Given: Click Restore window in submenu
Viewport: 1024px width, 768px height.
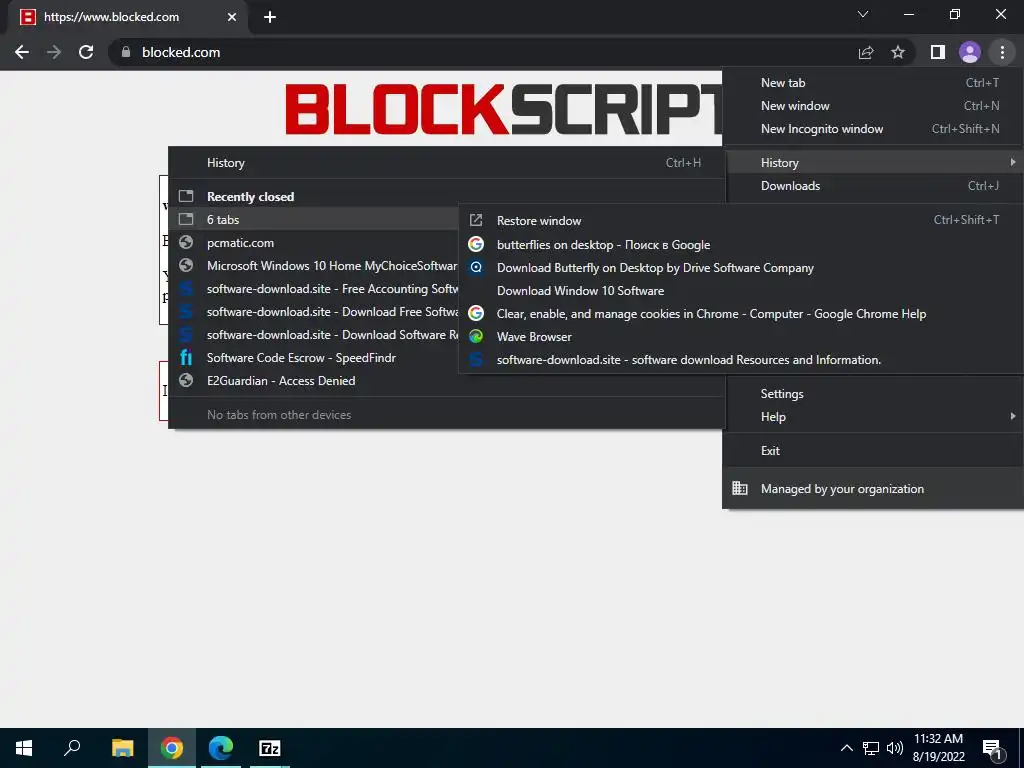Looking at the screenshot, I should (741, 221).
